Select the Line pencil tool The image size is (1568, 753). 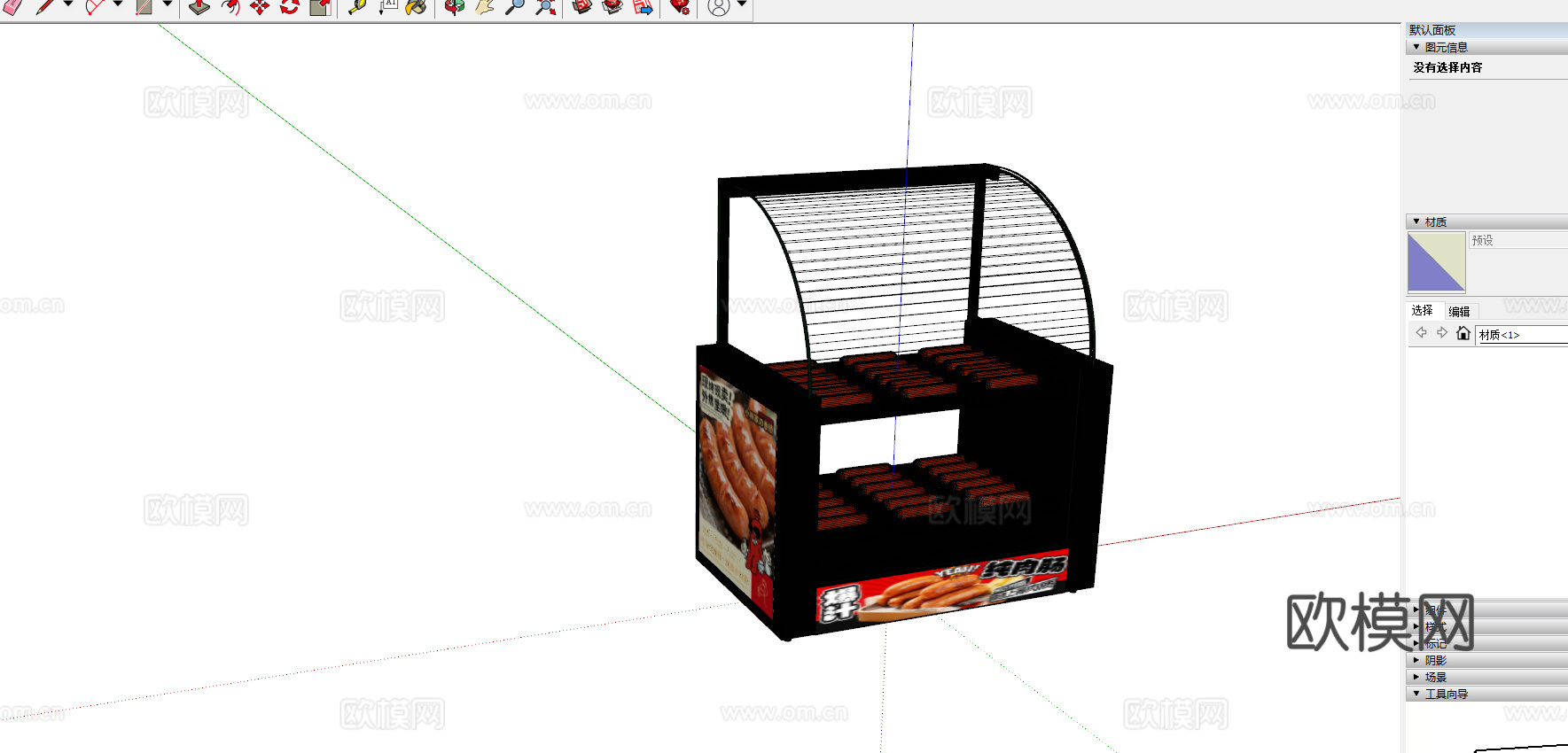[x=44, y=7]
